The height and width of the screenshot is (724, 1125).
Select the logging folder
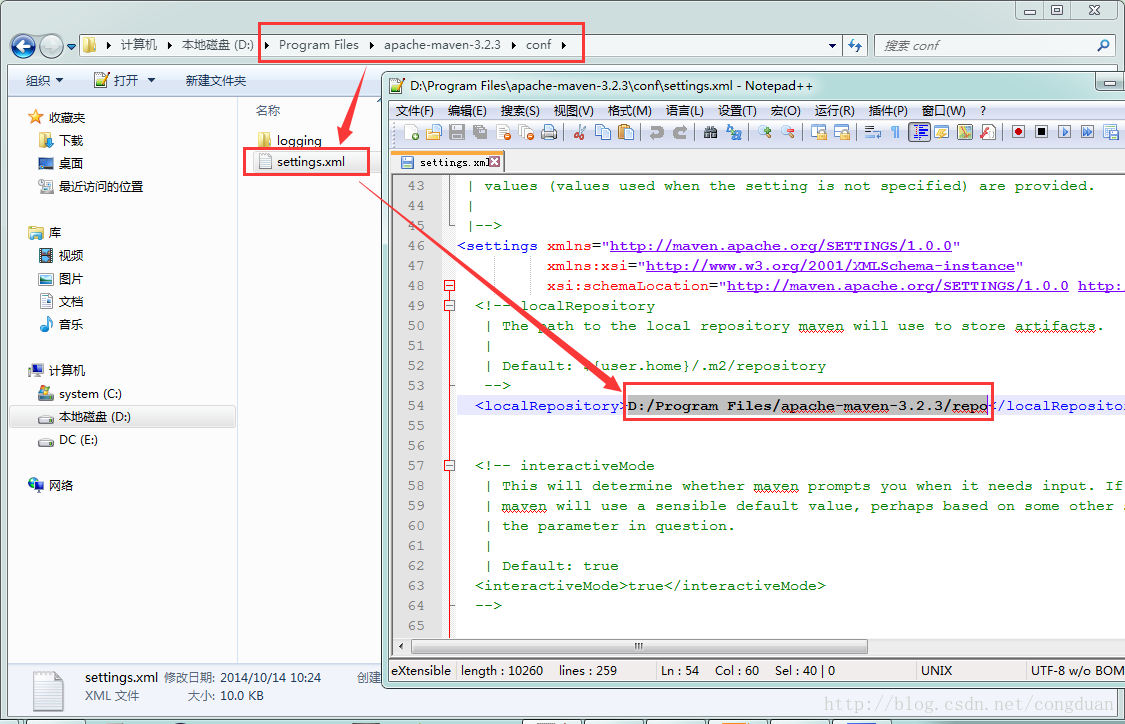coord(290,141)
